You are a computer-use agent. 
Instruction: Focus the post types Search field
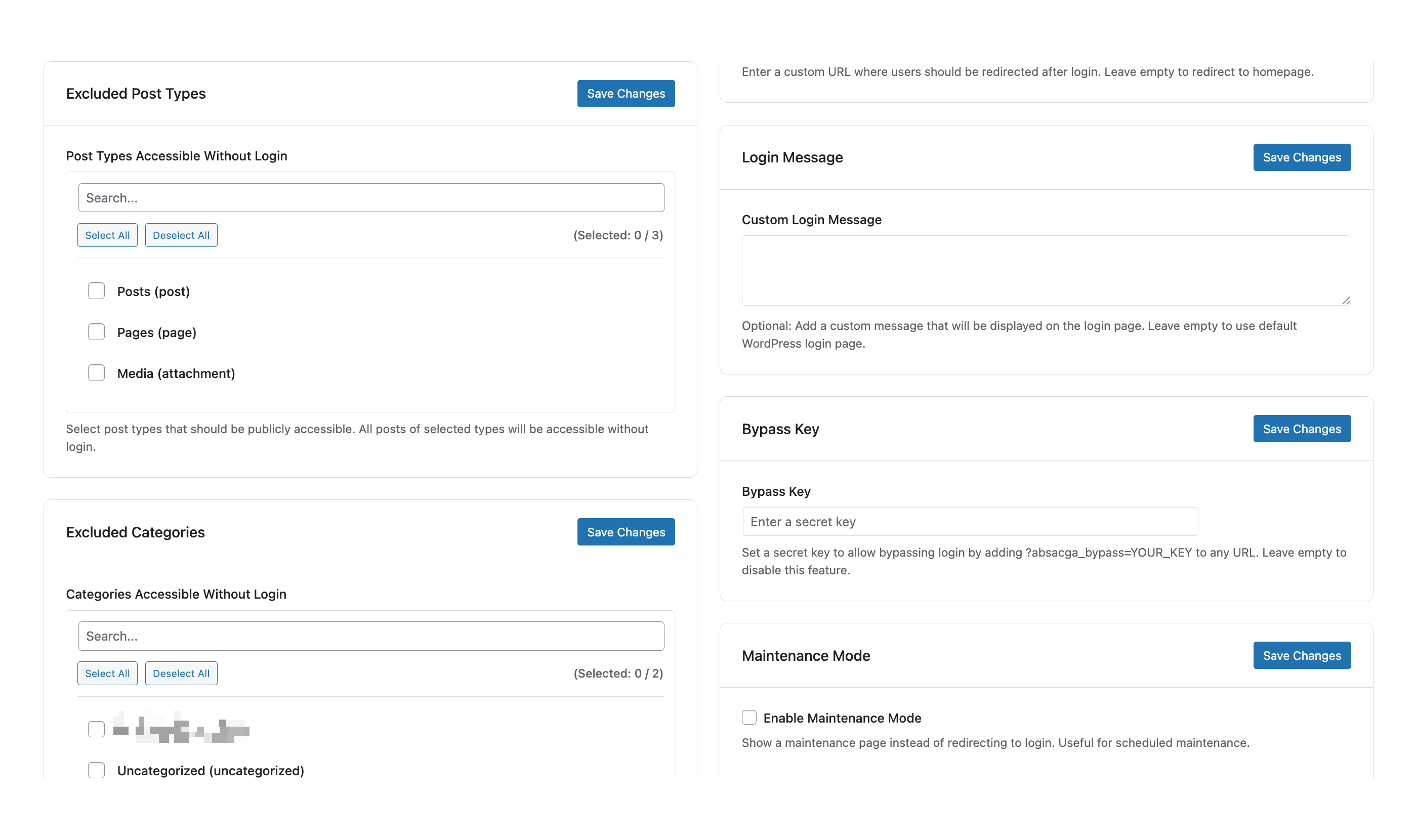371,197
